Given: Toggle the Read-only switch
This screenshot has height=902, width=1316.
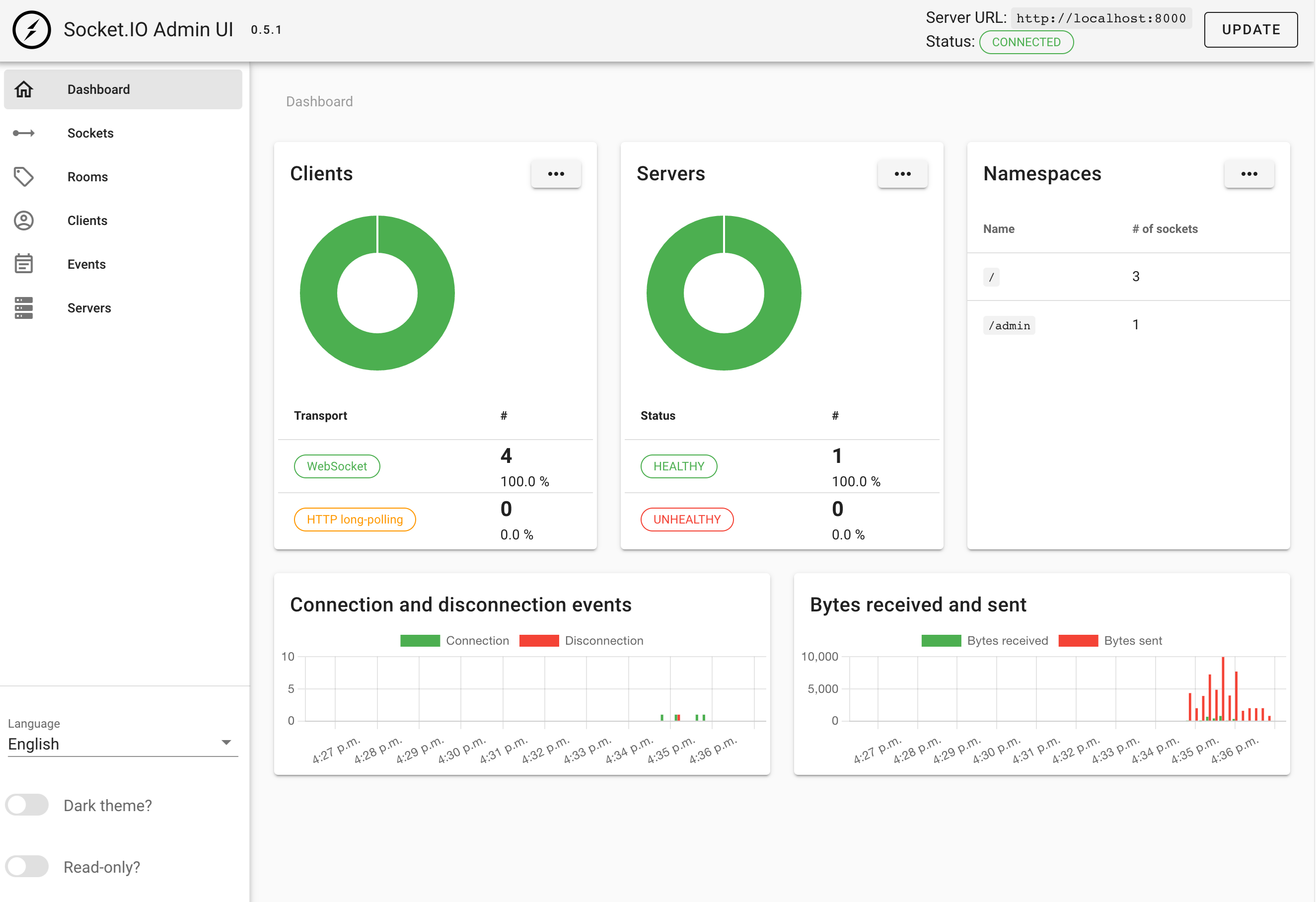Looking at the screenshot, I should (27, 866).
